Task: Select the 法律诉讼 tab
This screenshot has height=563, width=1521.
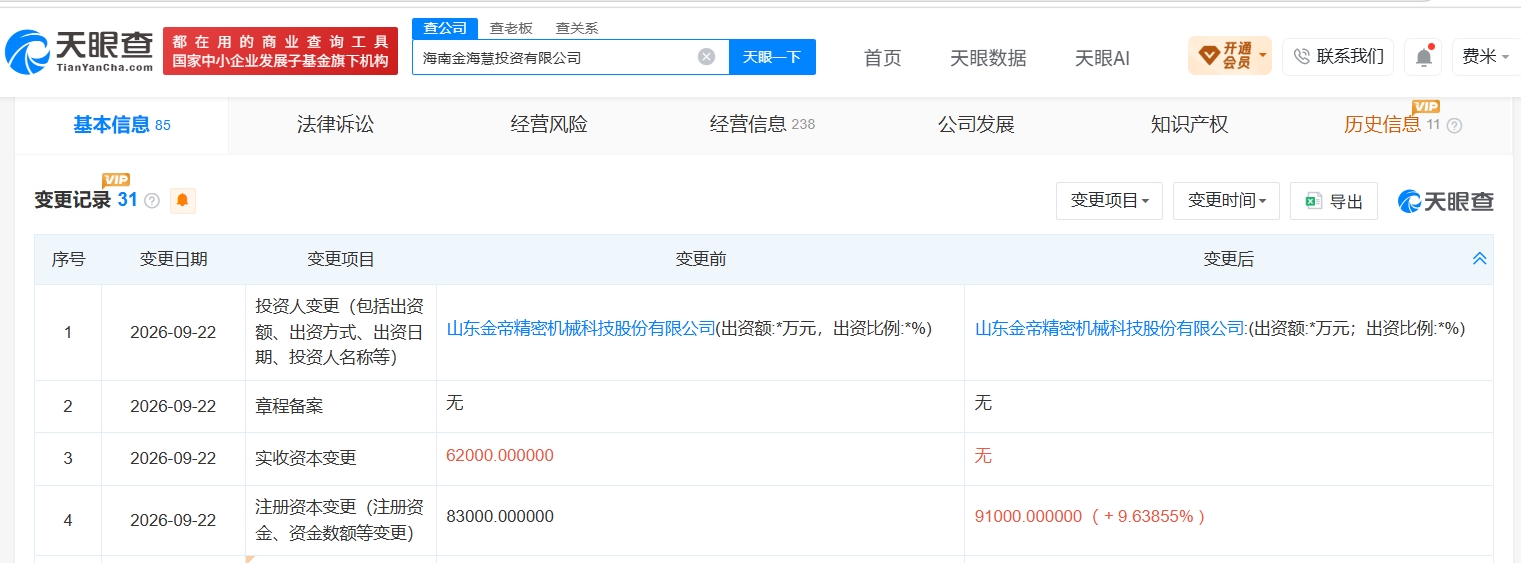Action: [x=335, y=125]
